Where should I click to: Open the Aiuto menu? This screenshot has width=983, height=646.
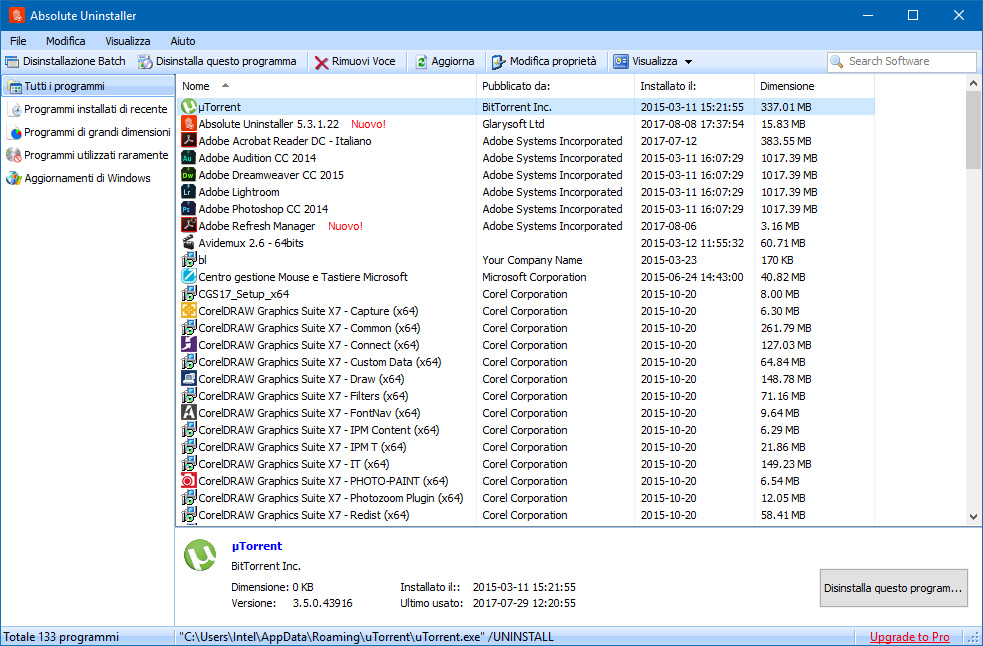[183, 41]
